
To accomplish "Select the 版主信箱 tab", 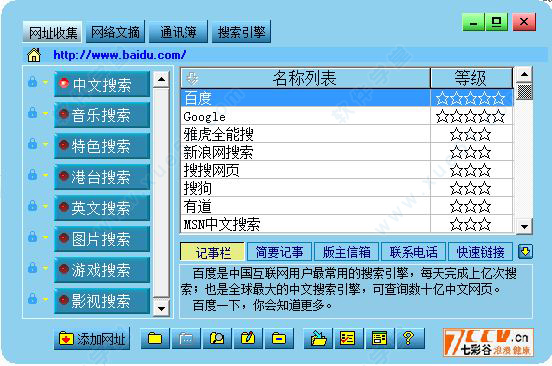I will (346, 252).
